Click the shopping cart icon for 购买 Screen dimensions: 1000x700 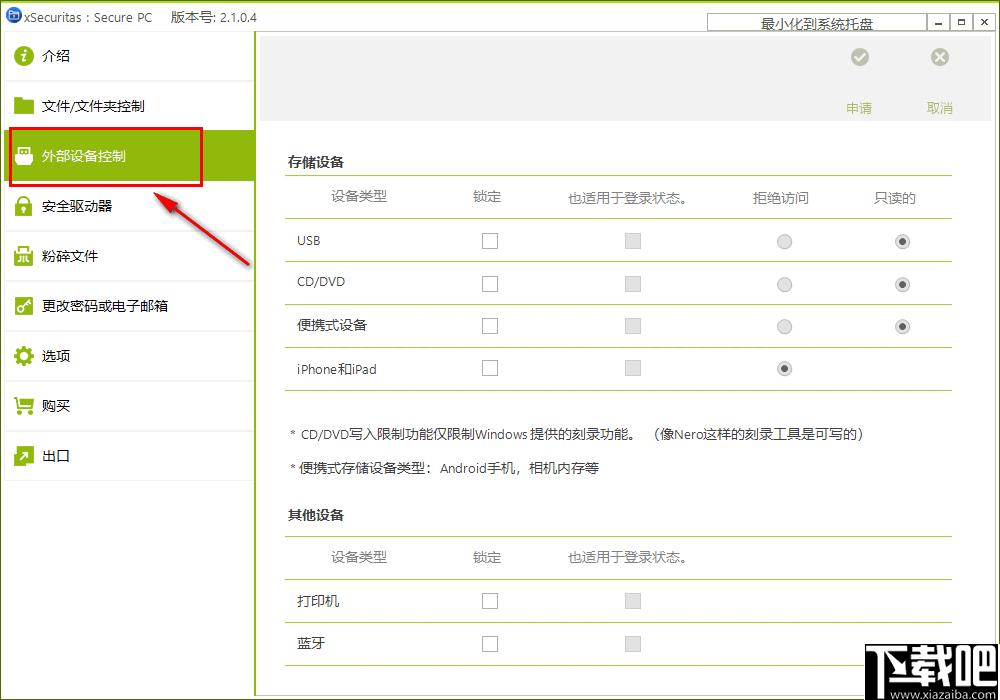24,405
